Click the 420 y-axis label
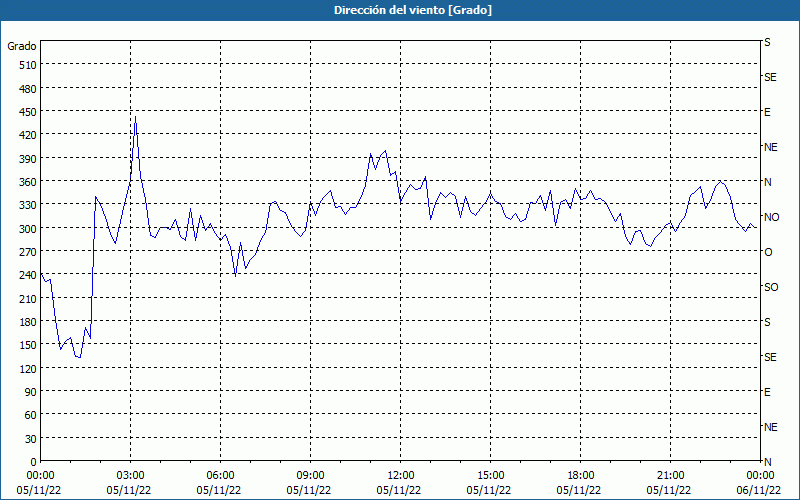Viewport: 800px width, 500px height. point(28,135)
